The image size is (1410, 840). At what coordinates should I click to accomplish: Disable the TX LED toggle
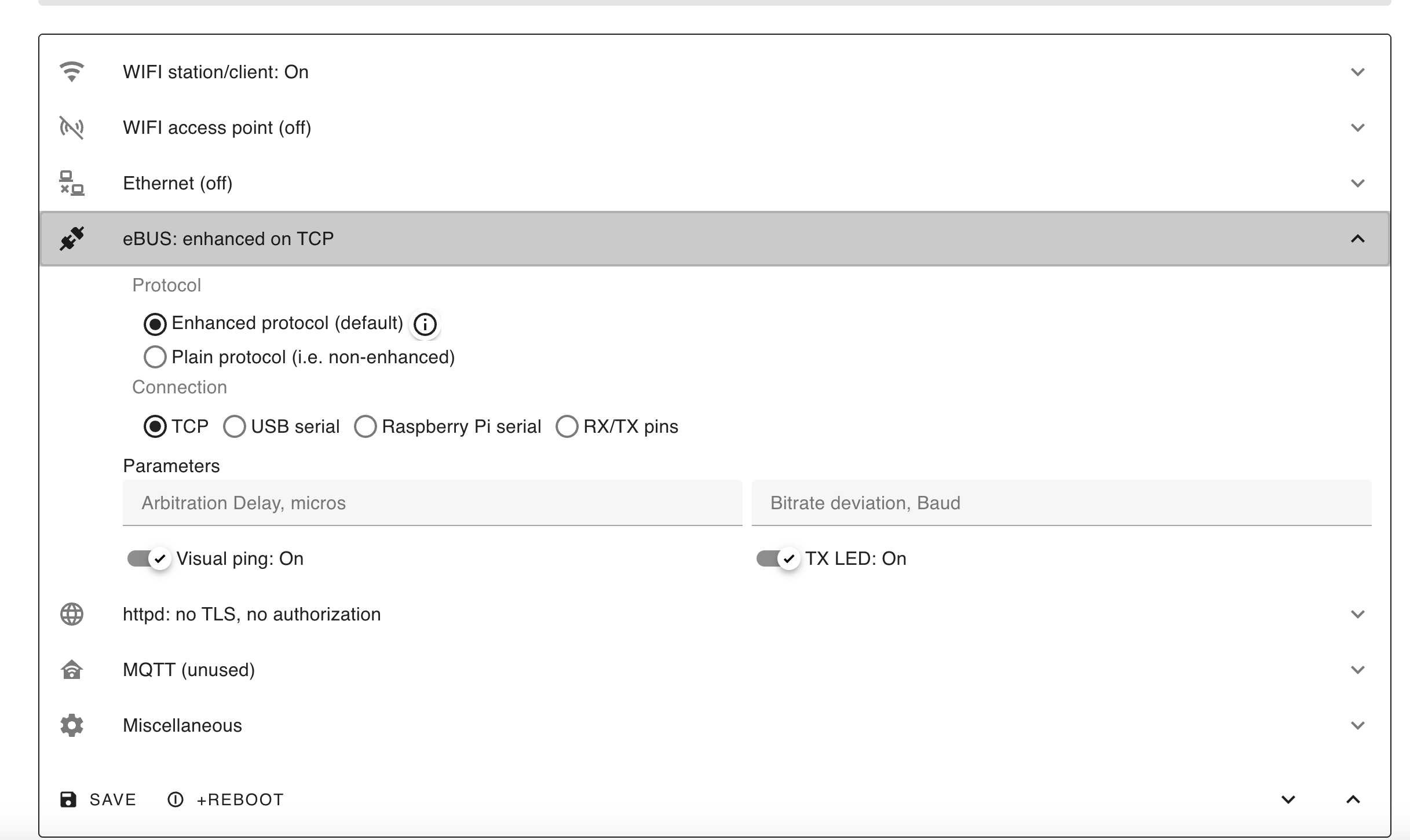pos(779,558)
